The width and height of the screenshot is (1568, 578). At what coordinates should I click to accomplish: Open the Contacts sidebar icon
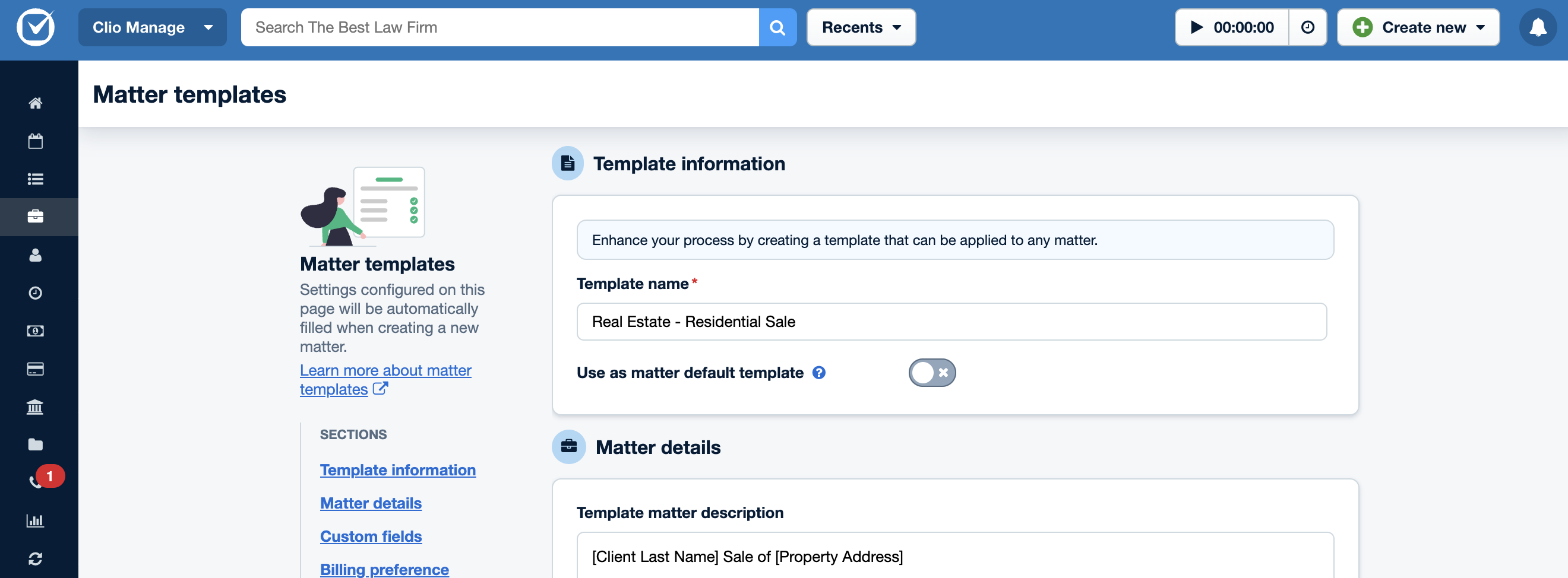coord(35,255)
